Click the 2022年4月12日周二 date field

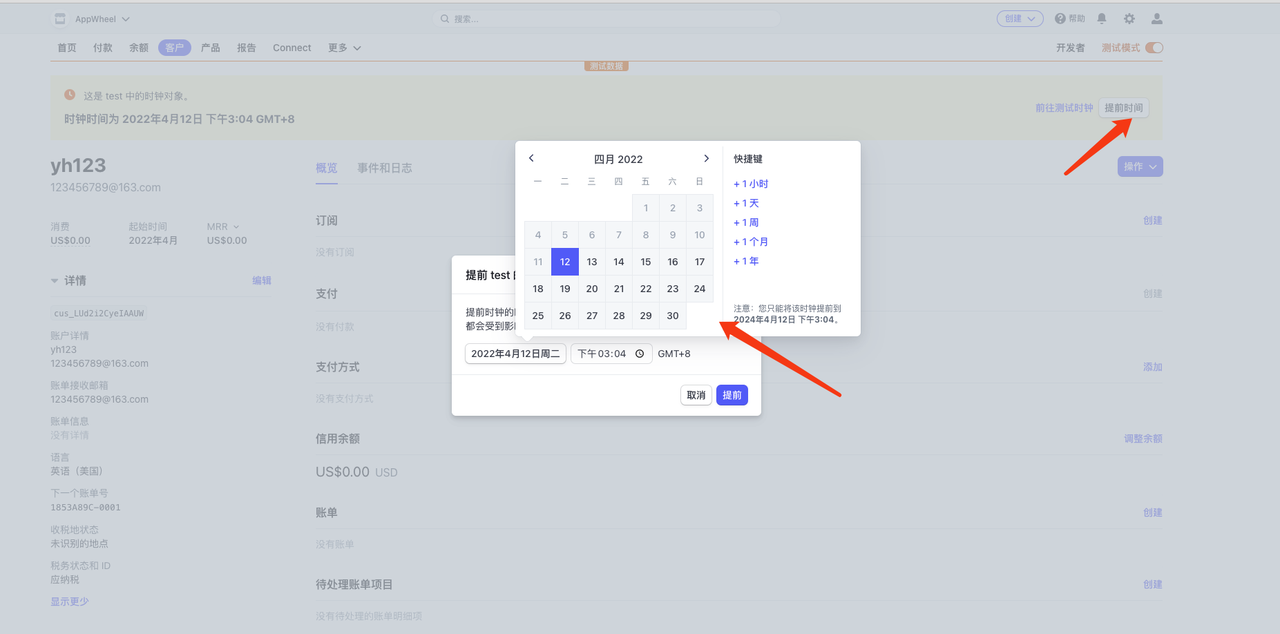(515, 354)
